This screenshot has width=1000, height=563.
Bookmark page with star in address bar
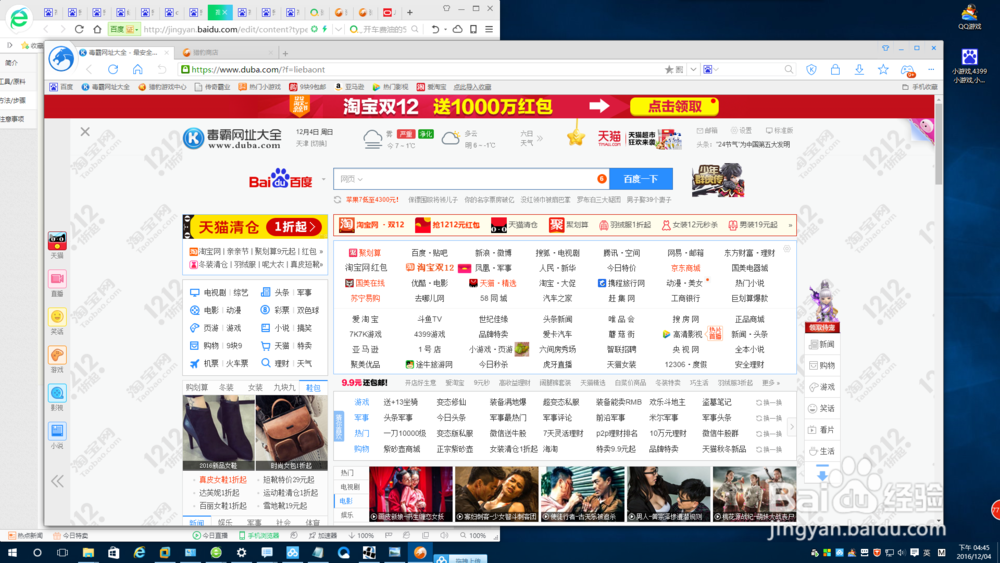669,69
